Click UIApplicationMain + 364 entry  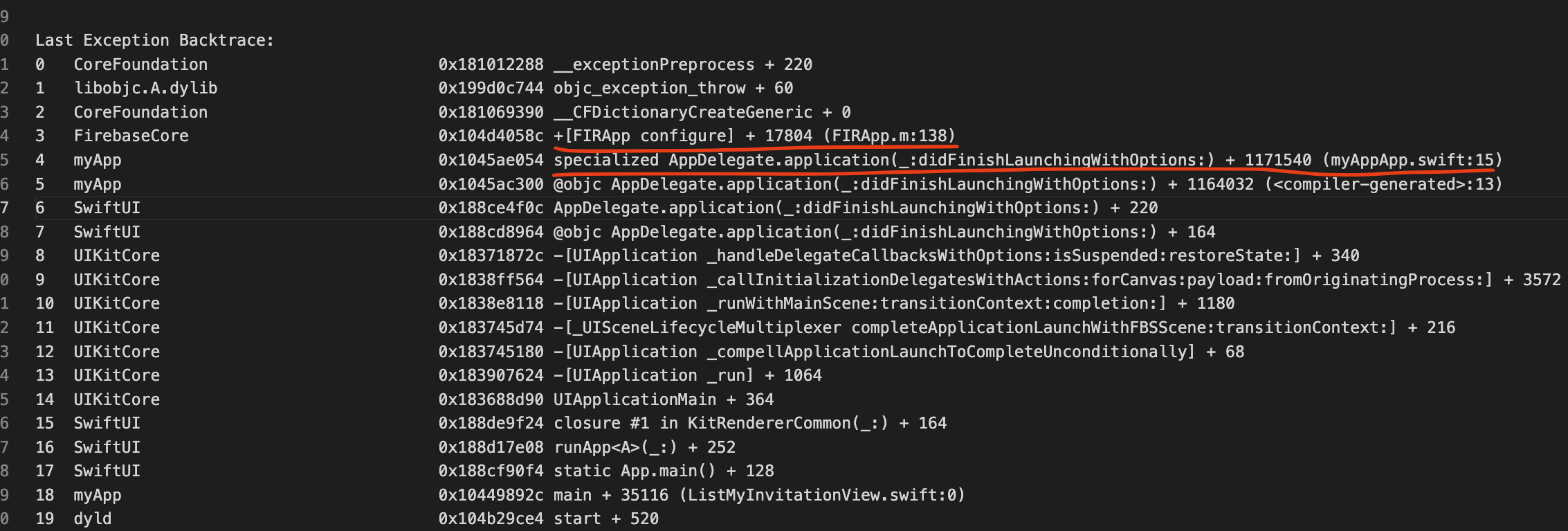point(664,399)
